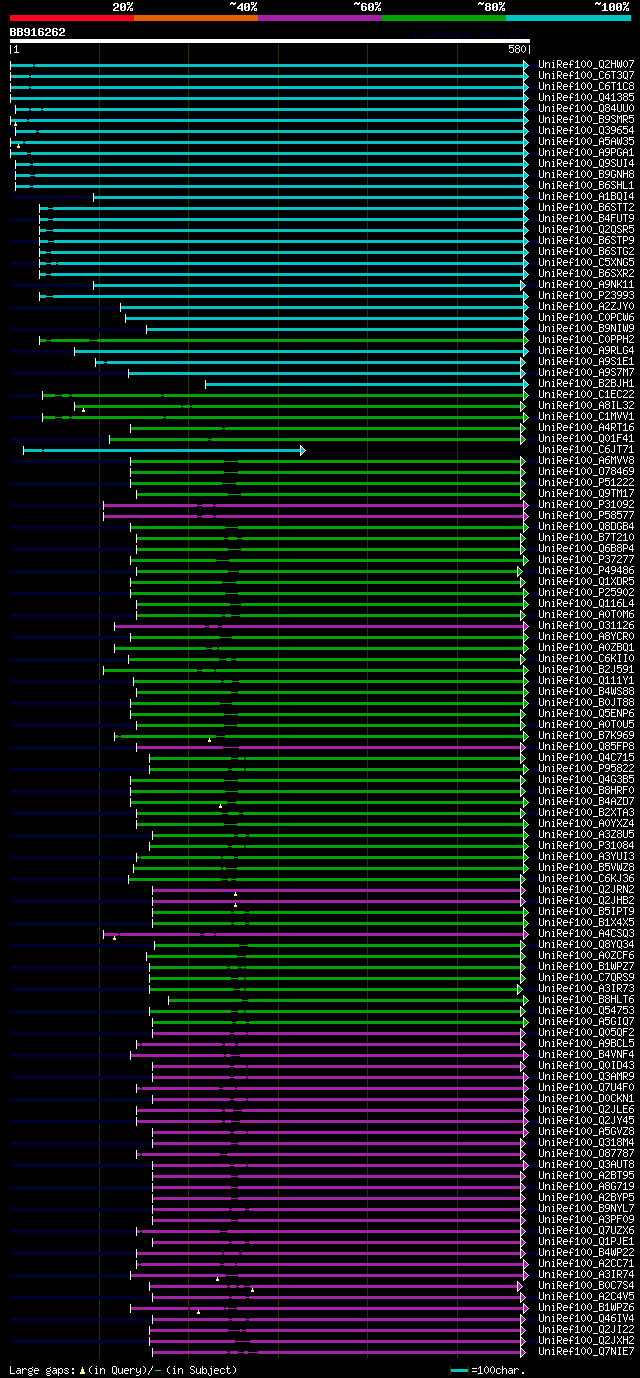Screen dimensions: 640x1378
Task: Select the UniRef100_C1EC22 label
Action: [586, 394]
